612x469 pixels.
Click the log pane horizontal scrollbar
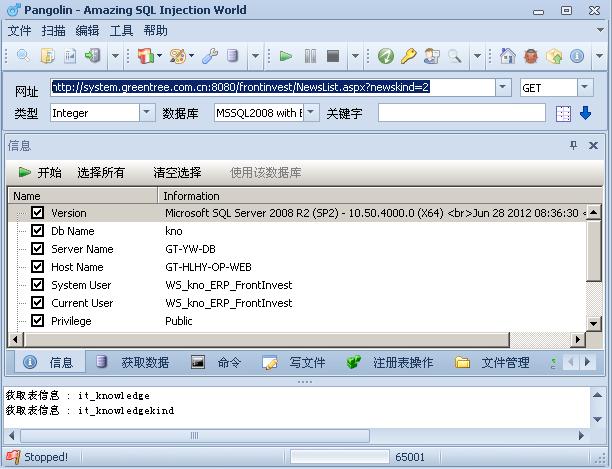click(x=195, y=435)
